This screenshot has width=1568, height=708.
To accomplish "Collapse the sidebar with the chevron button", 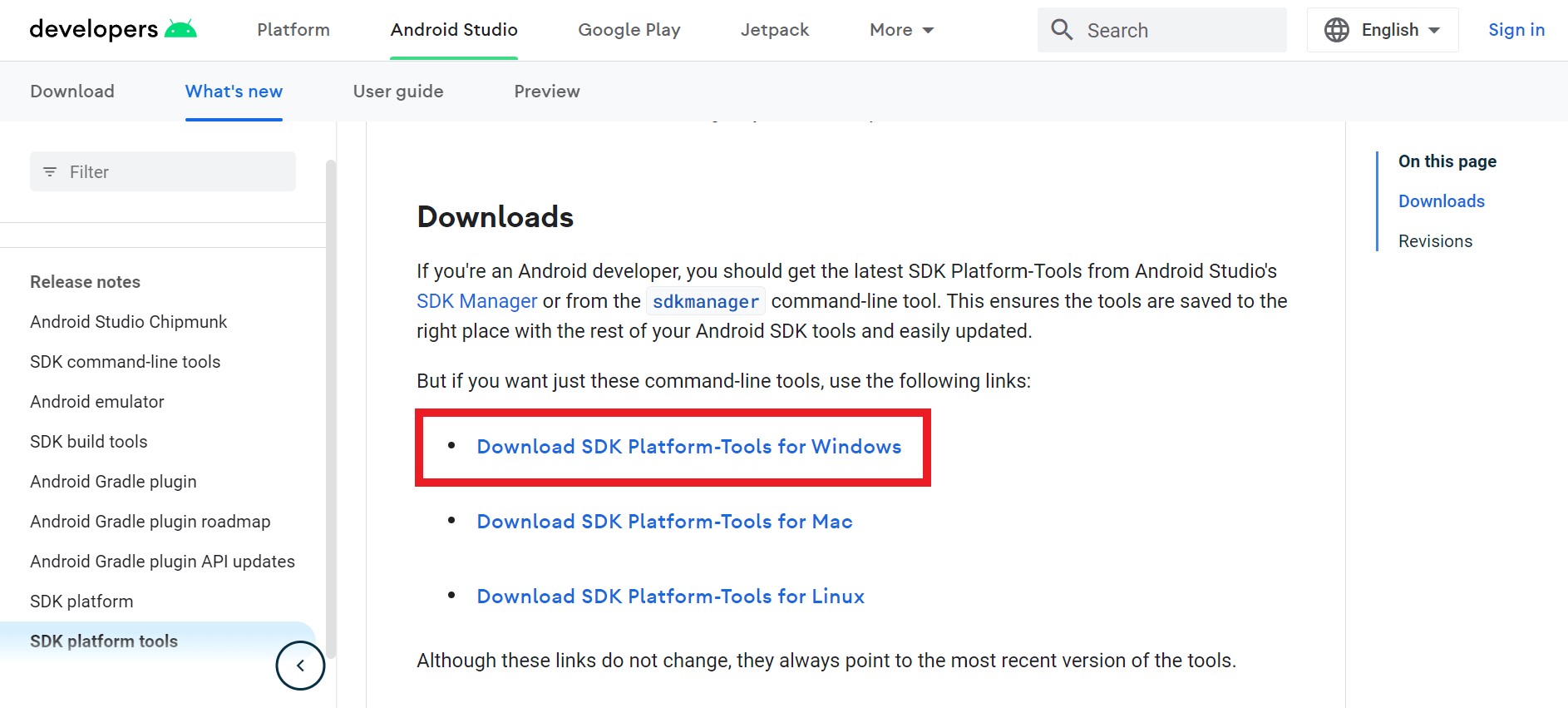I will pyautogui.click(x=300, y=665).
